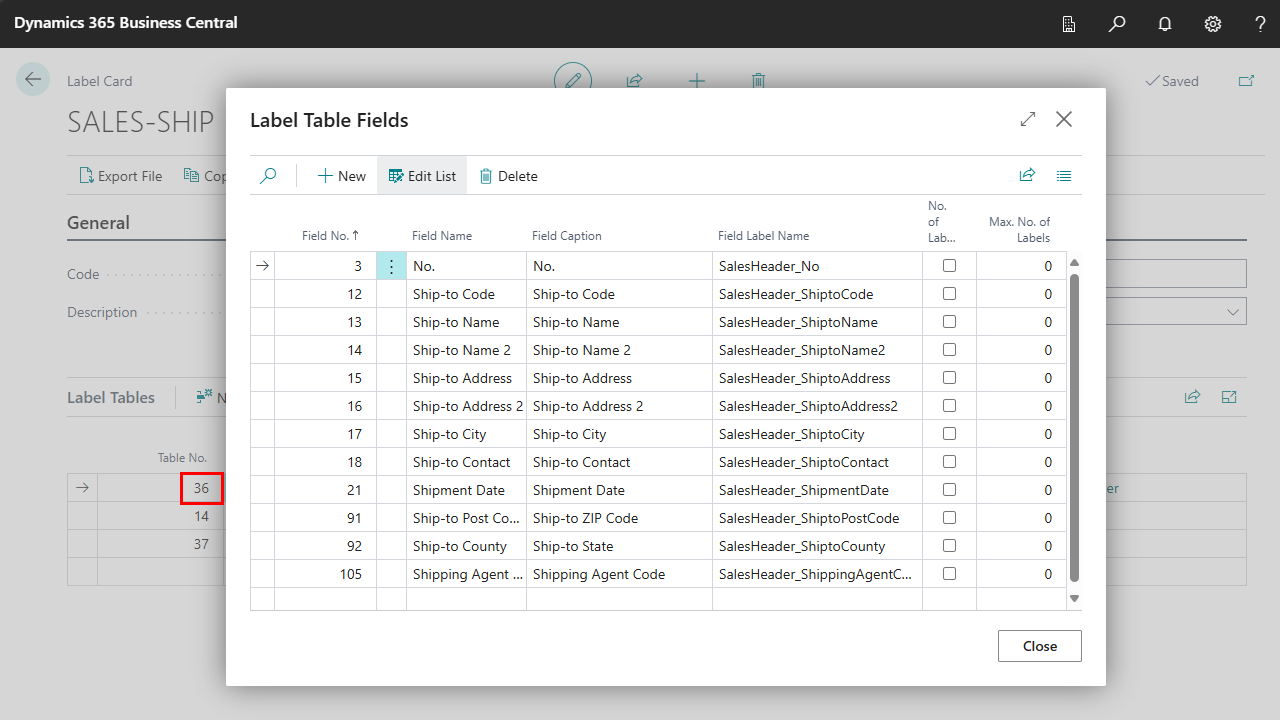Check the No. of Labels box for Ship-to Code
1280x720 pixels.
[949, 294]
